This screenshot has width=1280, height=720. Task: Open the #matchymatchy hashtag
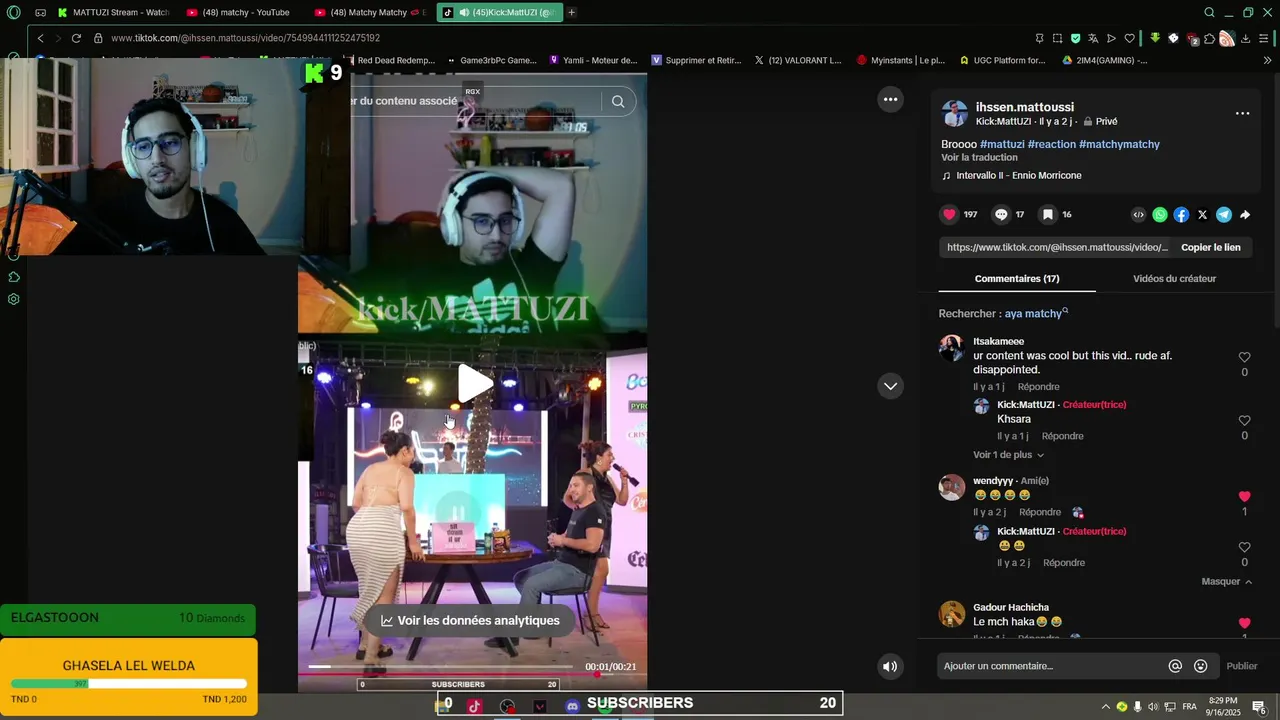(x=1119, y=144)
